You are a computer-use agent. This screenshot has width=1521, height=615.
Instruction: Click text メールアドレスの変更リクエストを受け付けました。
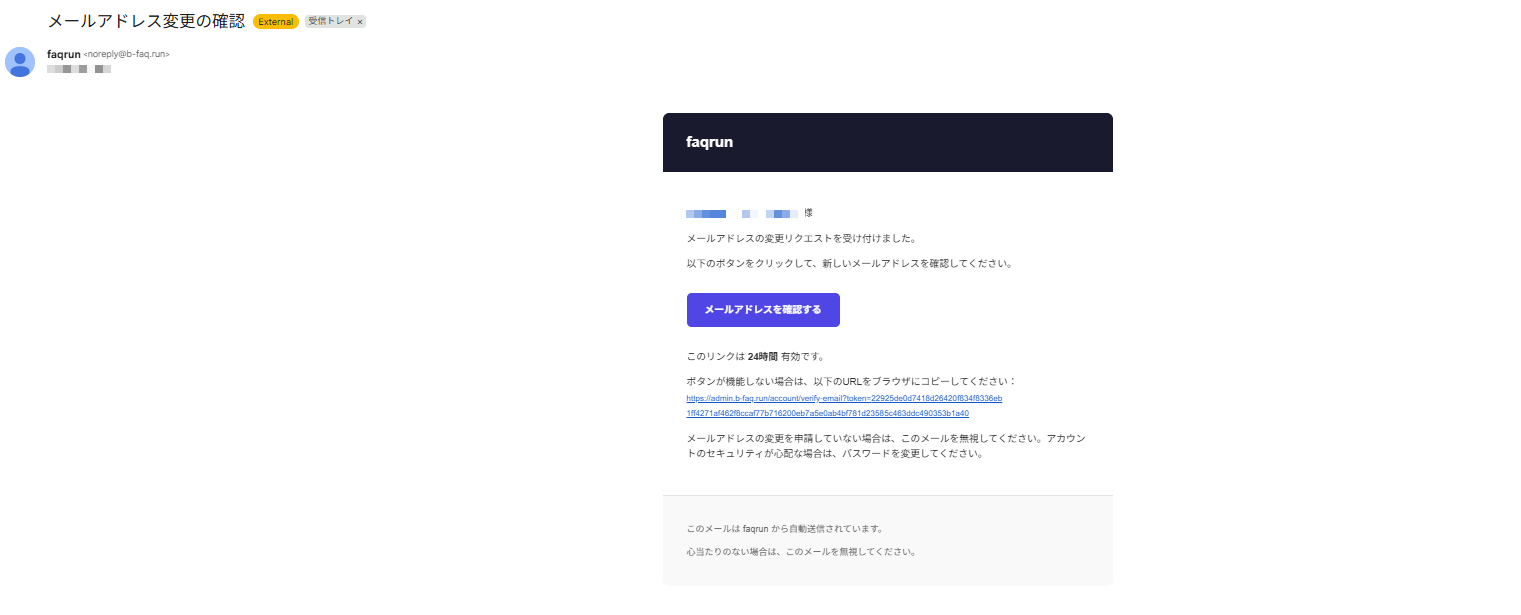802,239
